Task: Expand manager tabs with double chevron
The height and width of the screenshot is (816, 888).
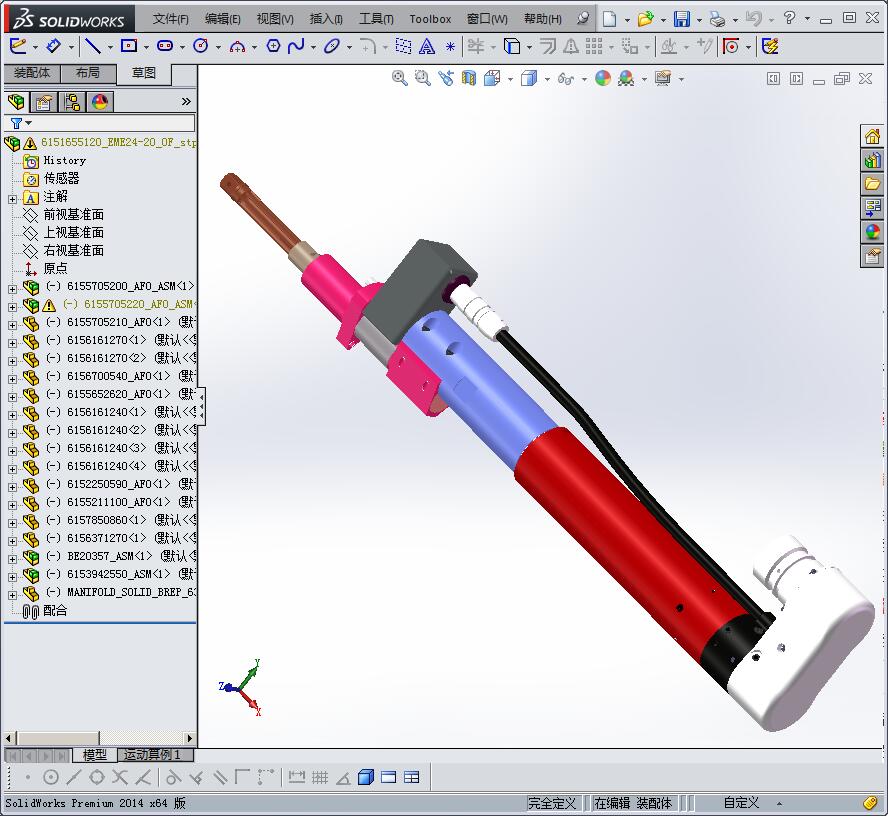Action: tap(186, 102)
